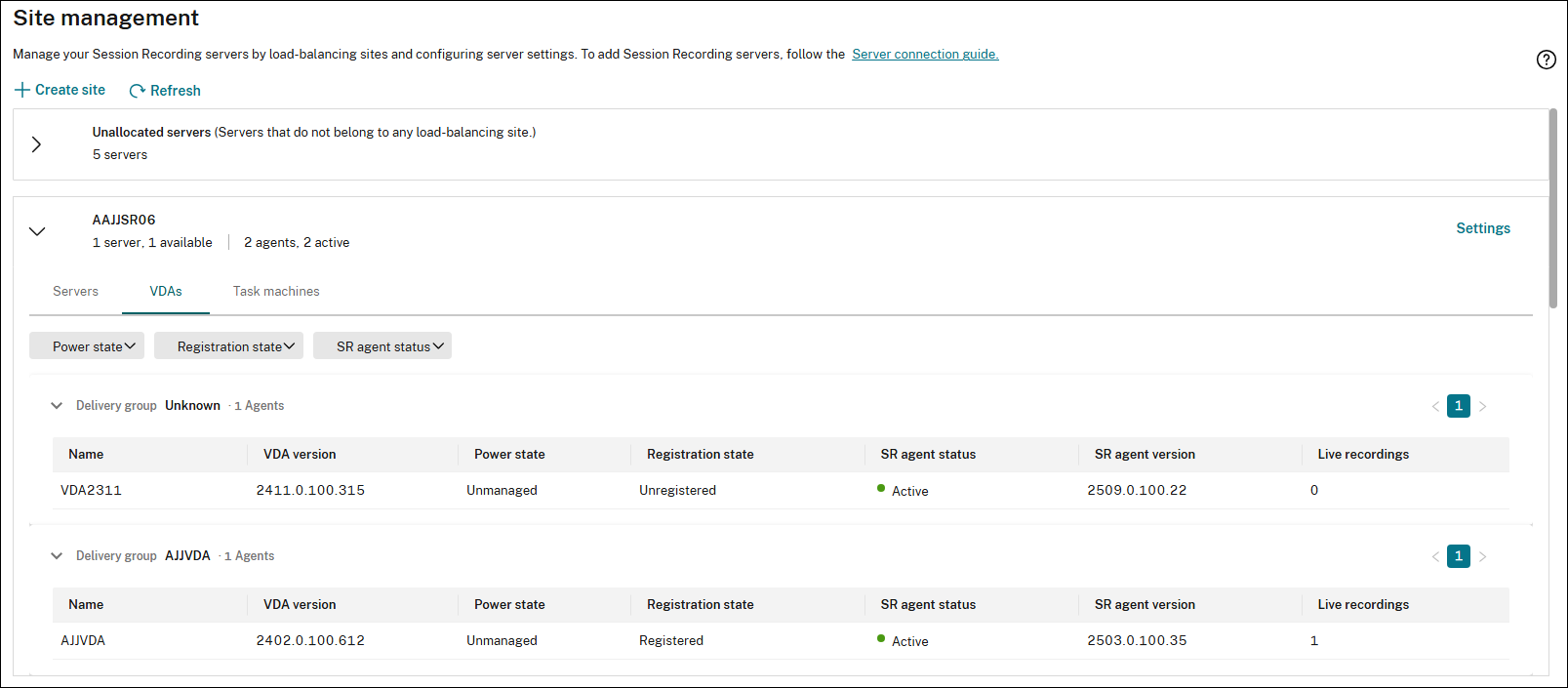1568x688 pixels.
Task: Go to next page in AJJVDA delivery group
Action: coord(1482,556)
